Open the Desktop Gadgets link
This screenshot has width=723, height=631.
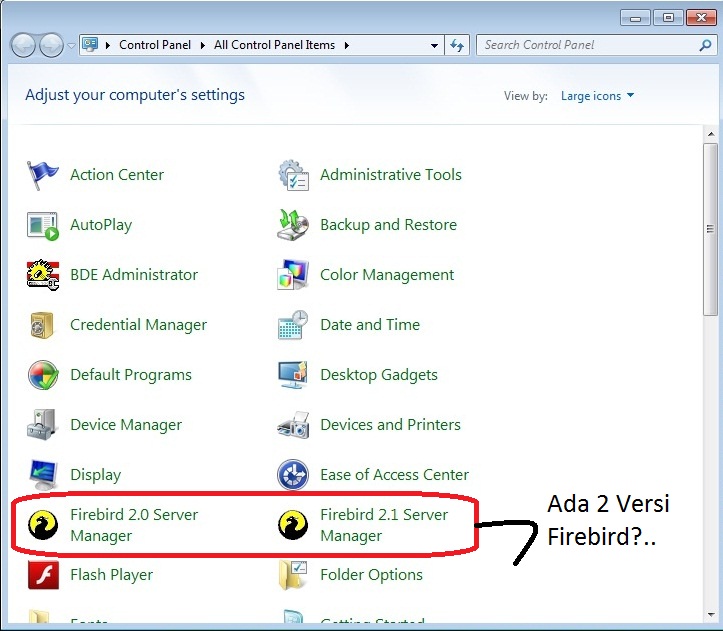(379, 375)
